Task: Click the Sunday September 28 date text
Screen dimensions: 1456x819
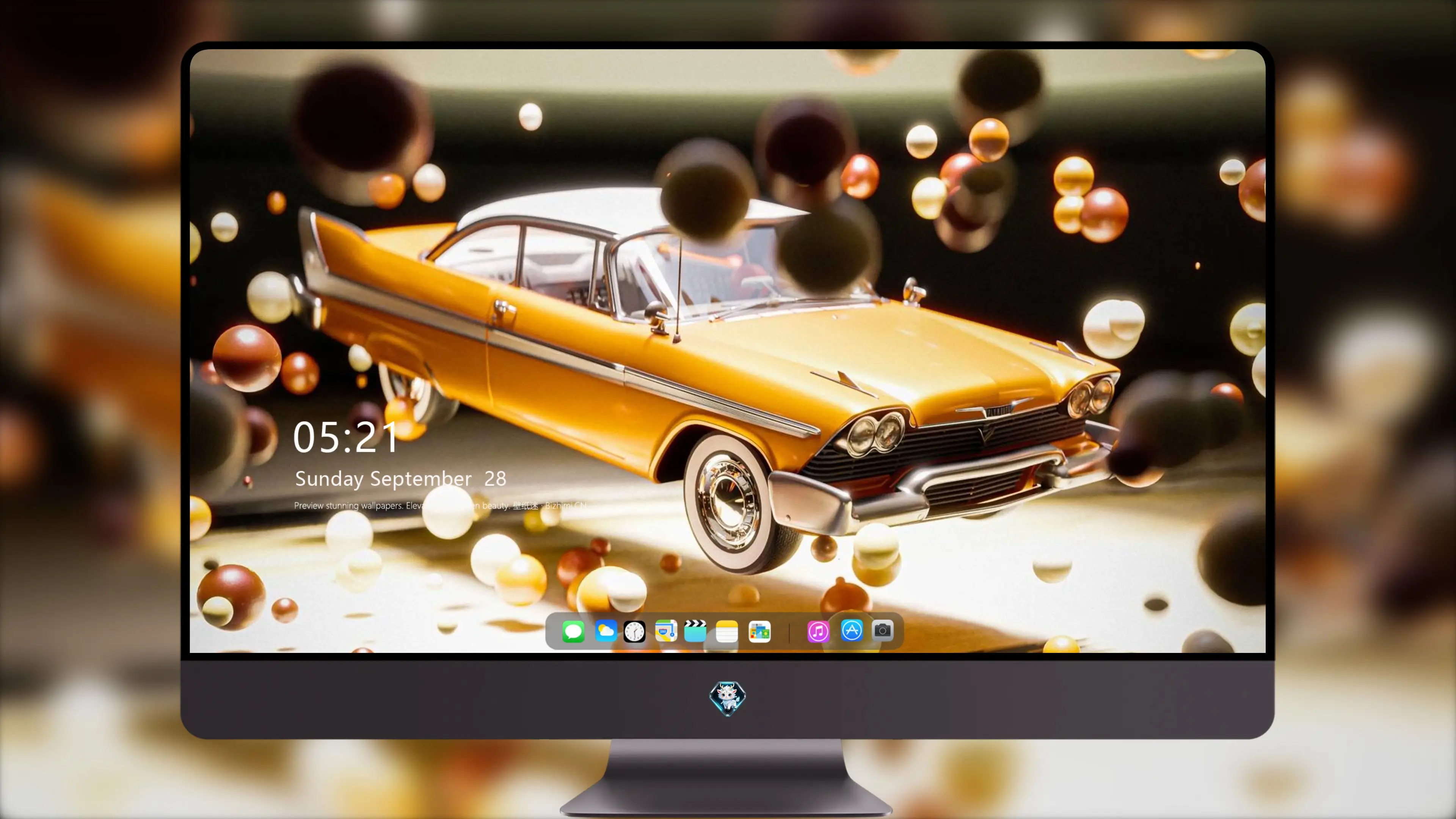Action: click(x=400, y=479)
